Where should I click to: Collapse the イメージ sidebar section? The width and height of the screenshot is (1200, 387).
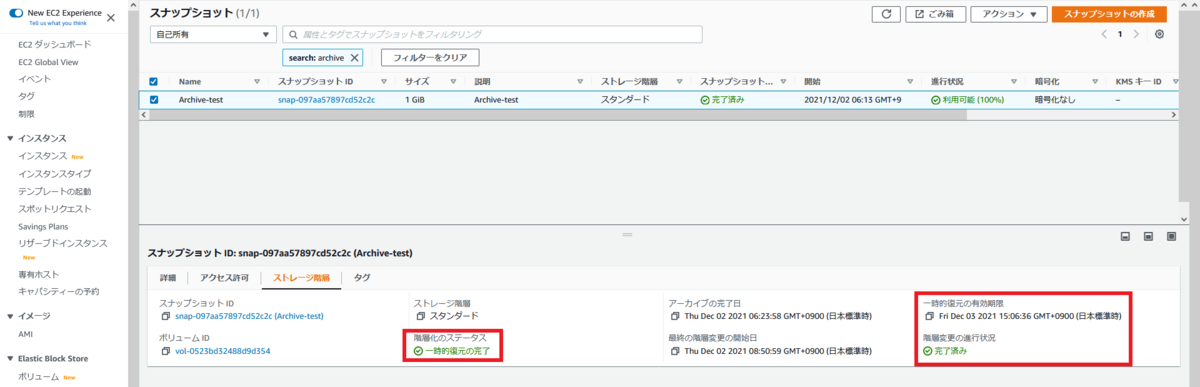click(x=10, y=316)
